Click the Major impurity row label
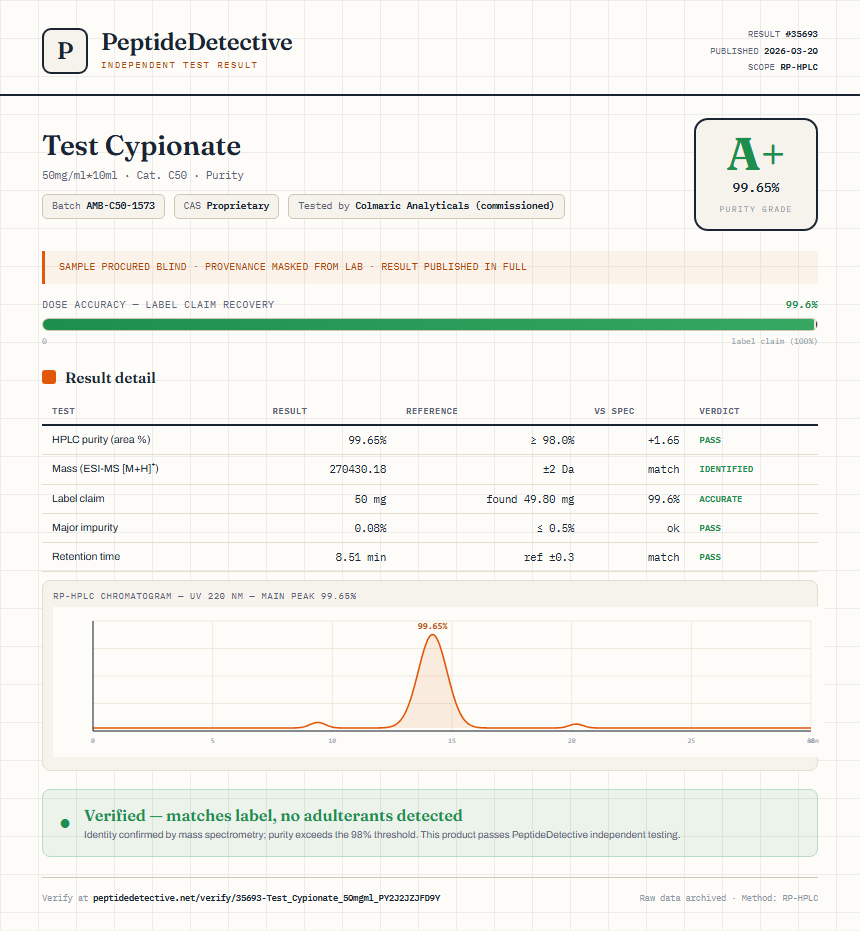 point(85,527)
